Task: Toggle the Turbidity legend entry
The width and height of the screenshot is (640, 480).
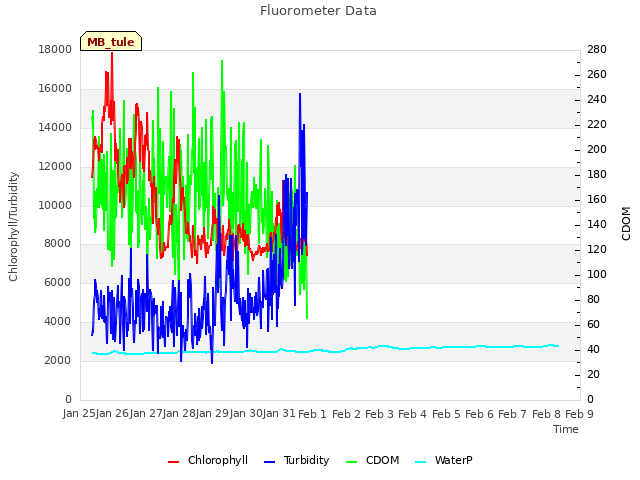Action: tap(297, 460)
